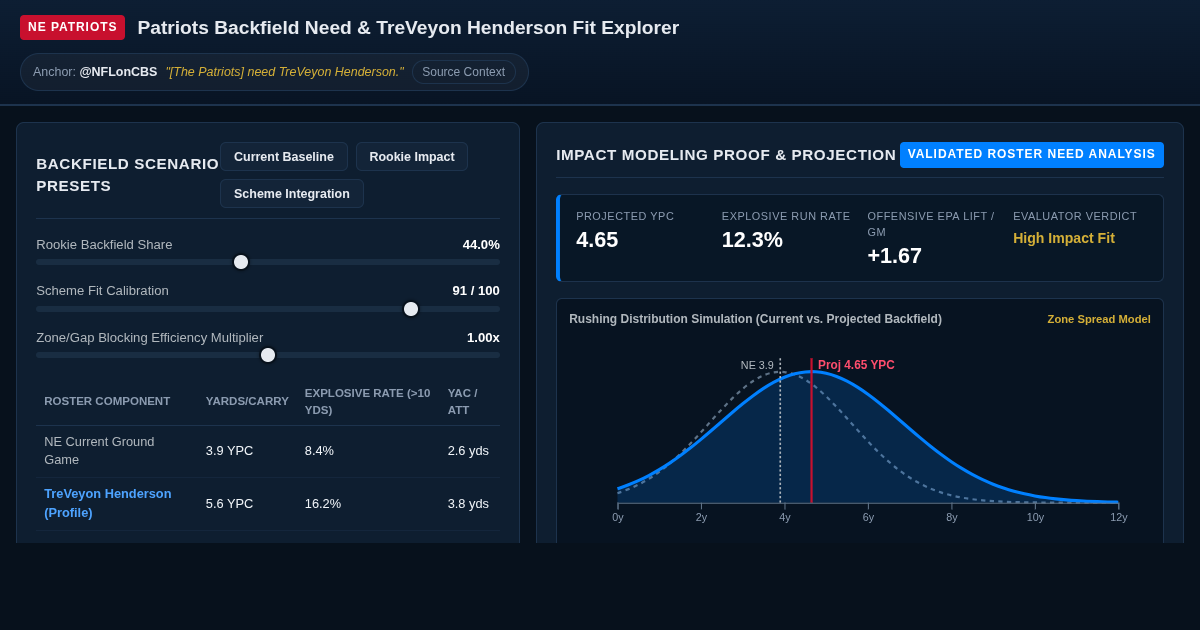The width and height of the screenshot is (1200, 630).
Task: Select the Scheme Integration preset
Action: tap(292, 194)
